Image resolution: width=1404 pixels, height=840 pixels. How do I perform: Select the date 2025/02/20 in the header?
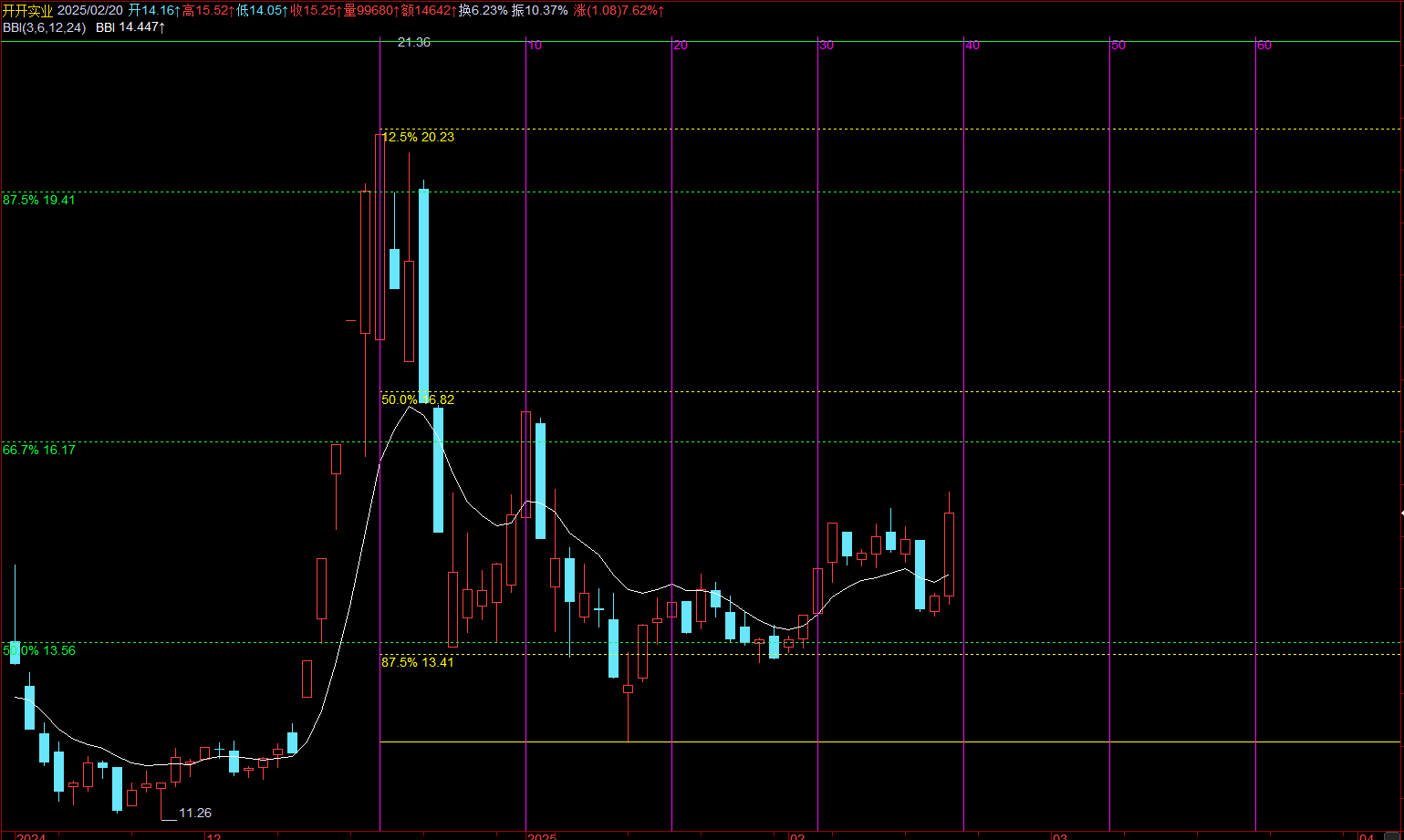(90, 11)
